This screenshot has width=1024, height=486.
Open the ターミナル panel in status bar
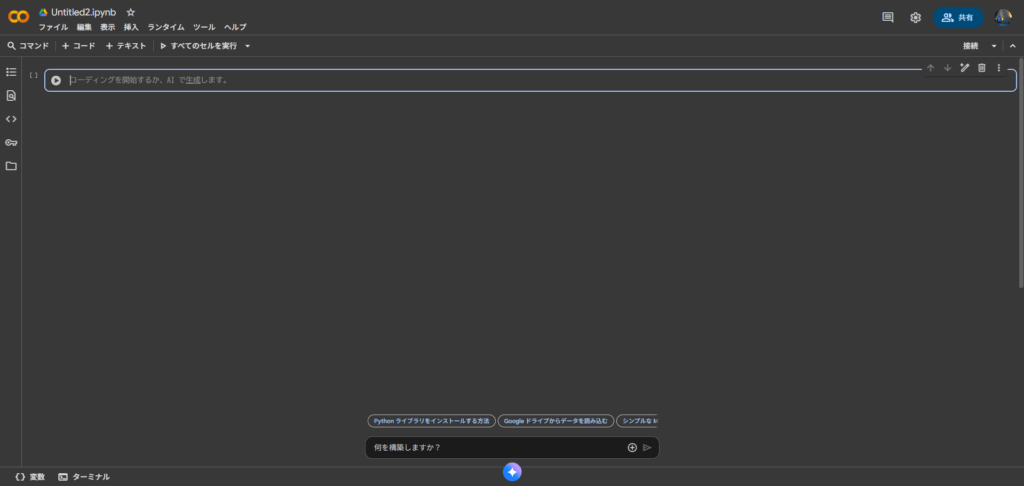(x=84, y=477)
